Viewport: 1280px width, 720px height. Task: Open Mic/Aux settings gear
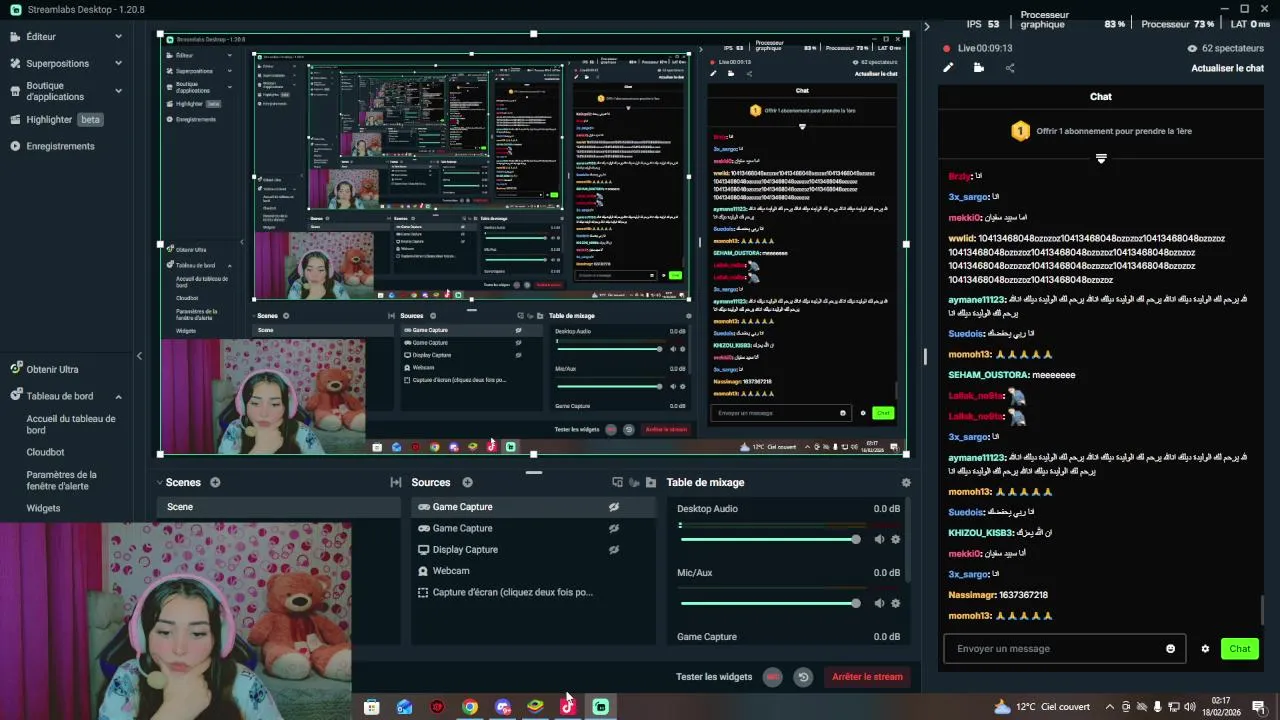tap(895, 603)
